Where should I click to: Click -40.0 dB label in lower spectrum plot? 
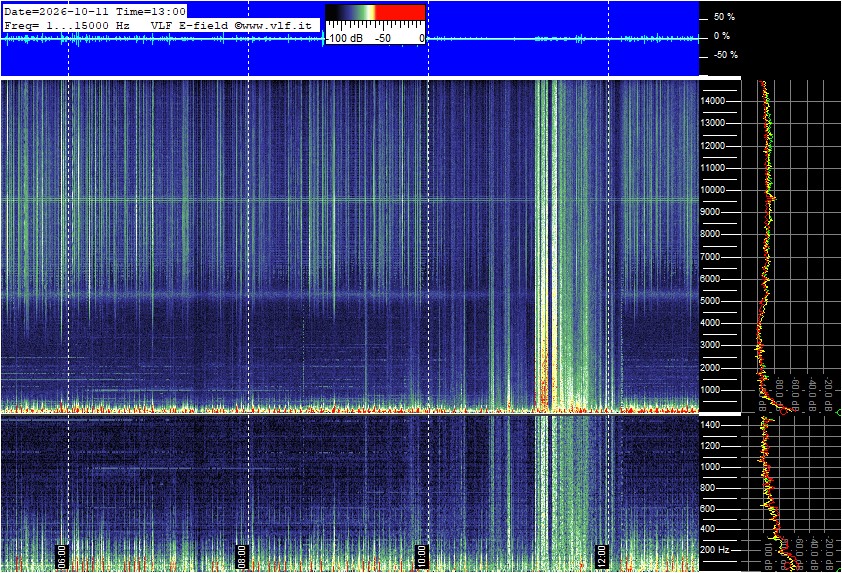(x=814, y=553)
